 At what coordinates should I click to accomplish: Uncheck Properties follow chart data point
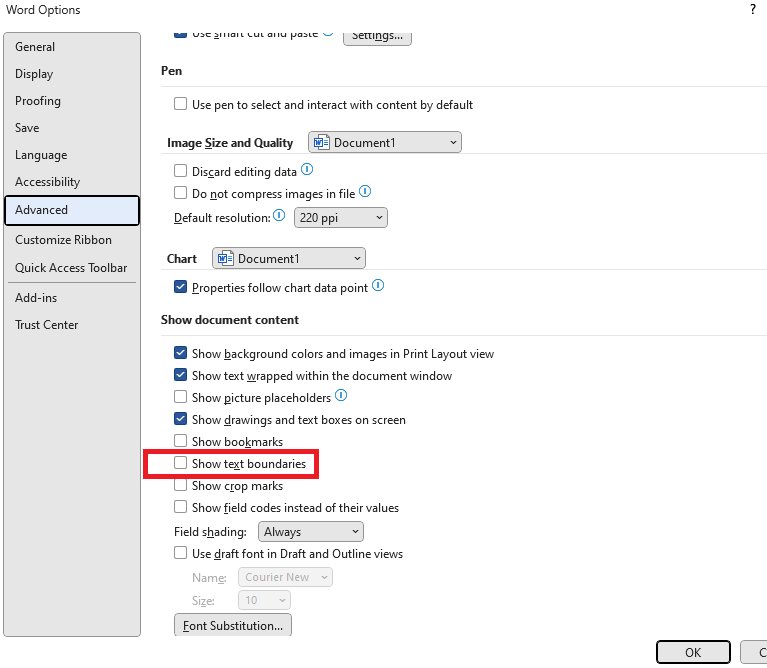tap(180, 287)
